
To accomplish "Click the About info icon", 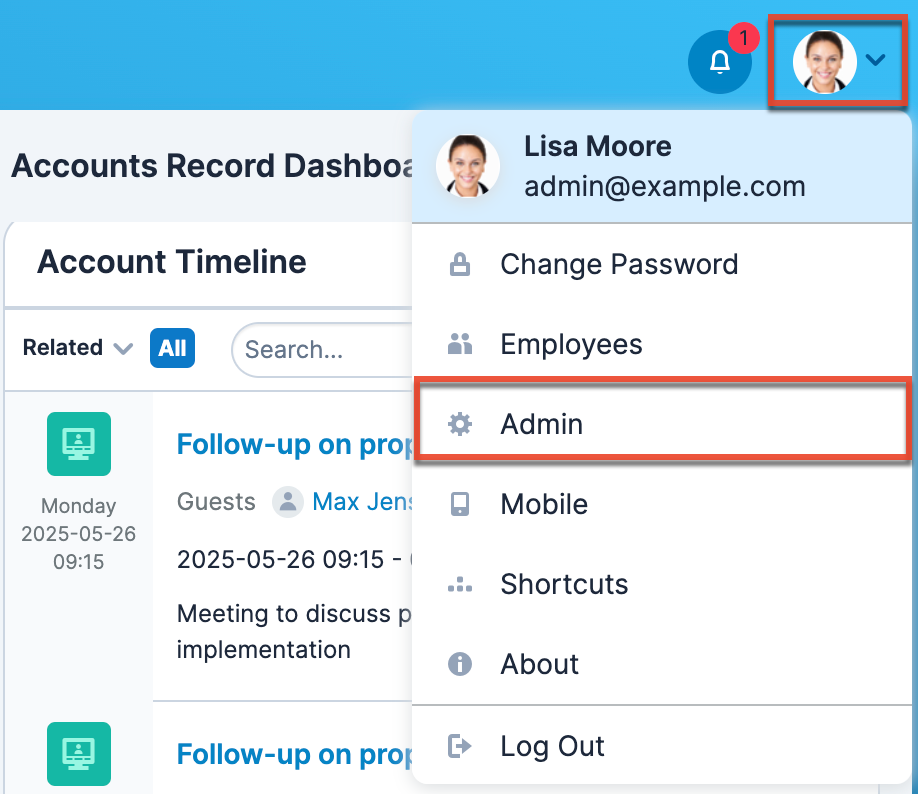I will click(460, 665).
